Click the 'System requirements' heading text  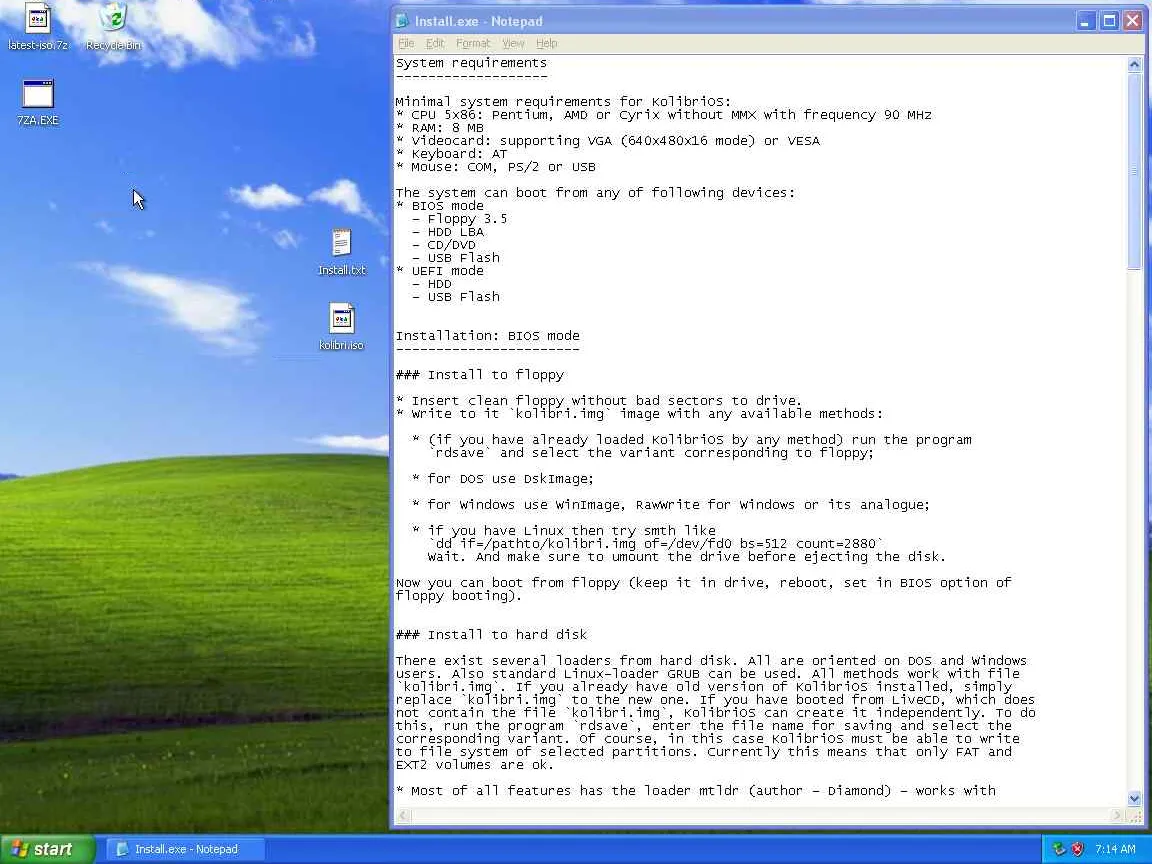coord(471,63)
